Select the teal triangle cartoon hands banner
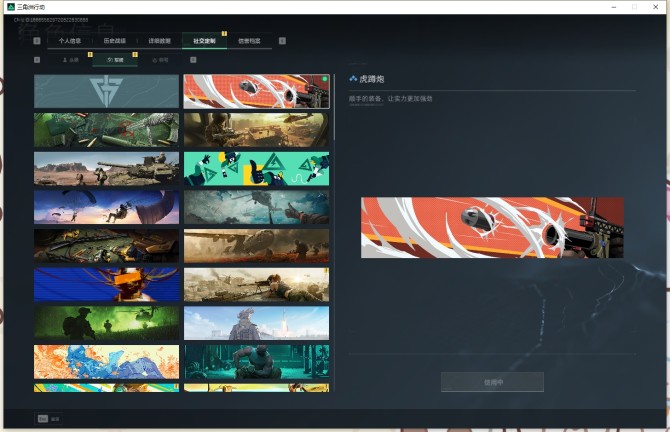670x432 pixels. pyautogui.click(x=256, y=168)
